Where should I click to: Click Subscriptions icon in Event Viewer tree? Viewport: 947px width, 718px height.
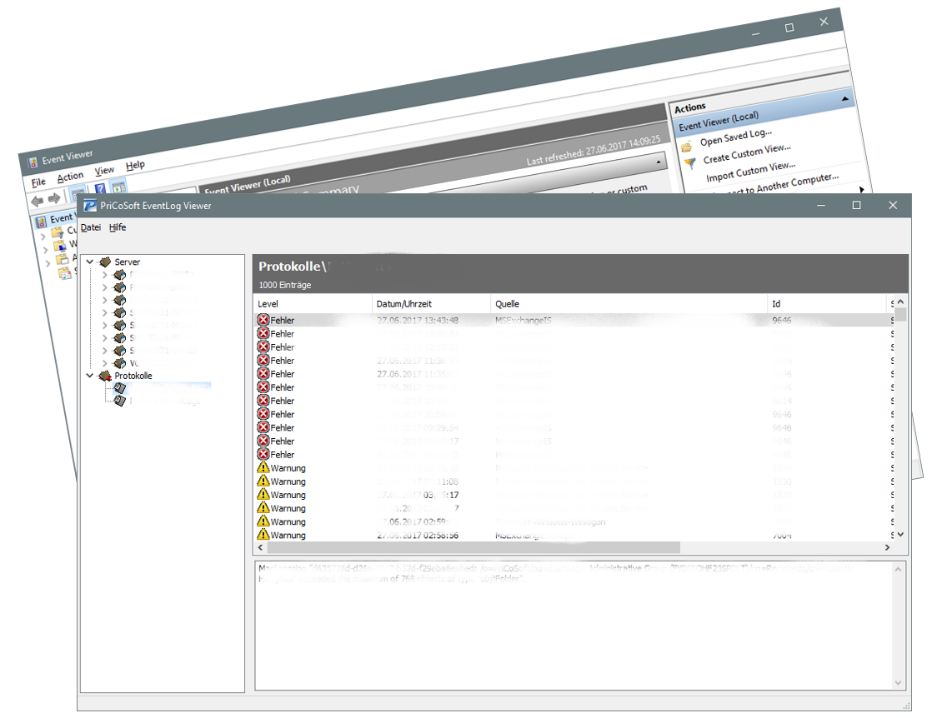pos(64,274)
